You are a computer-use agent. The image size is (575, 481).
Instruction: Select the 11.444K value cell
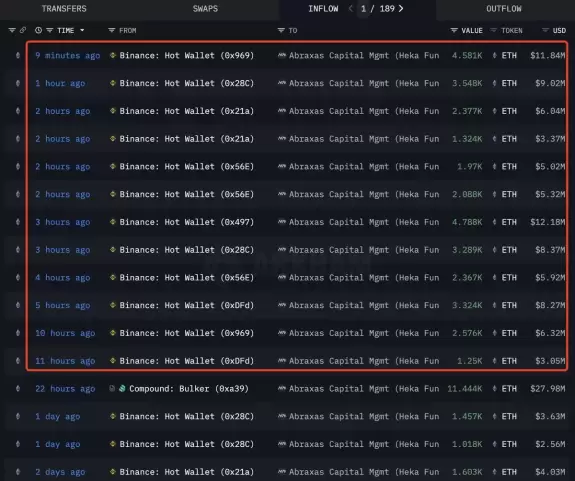tap(465, 389)
